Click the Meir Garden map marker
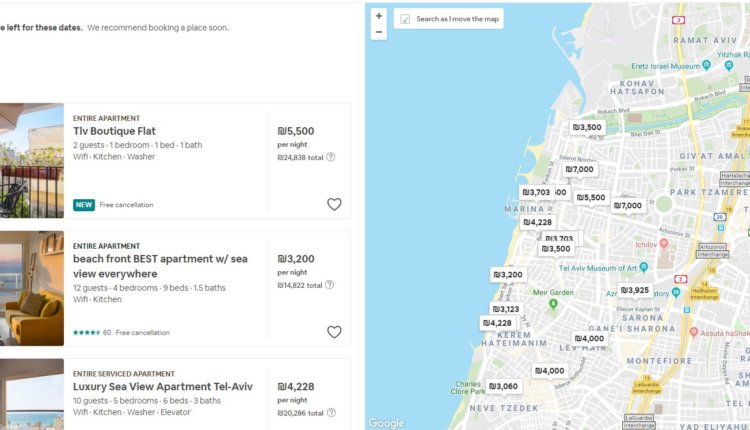 tap(553, 304)
